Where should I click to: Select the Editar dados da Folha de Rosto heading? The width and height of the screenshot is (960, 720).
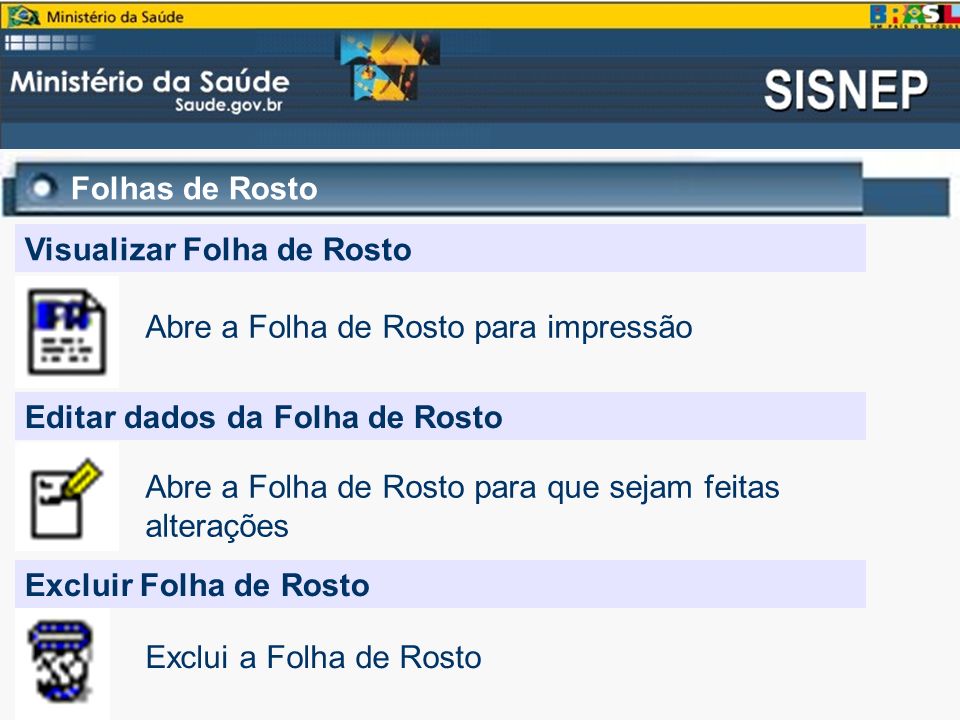(264, 417)
